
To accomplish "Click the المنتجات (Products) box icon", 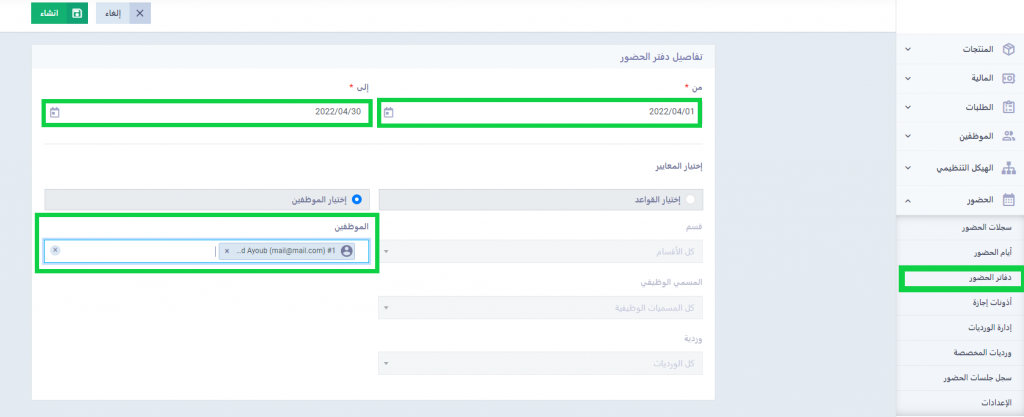I will pyautogui.click(x=1008, y=48).
